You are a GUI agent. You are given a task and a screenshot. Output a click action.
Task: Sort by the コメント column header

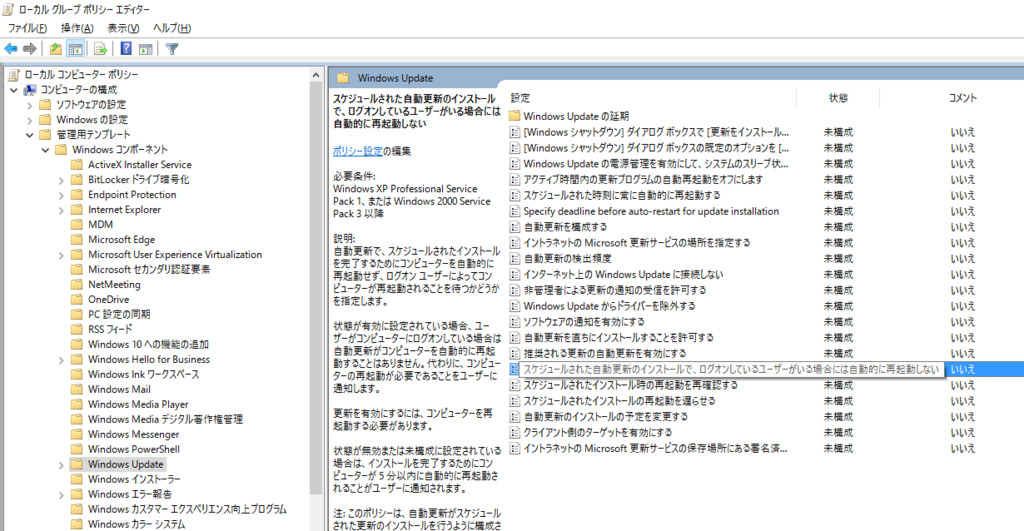pos(962,98)
